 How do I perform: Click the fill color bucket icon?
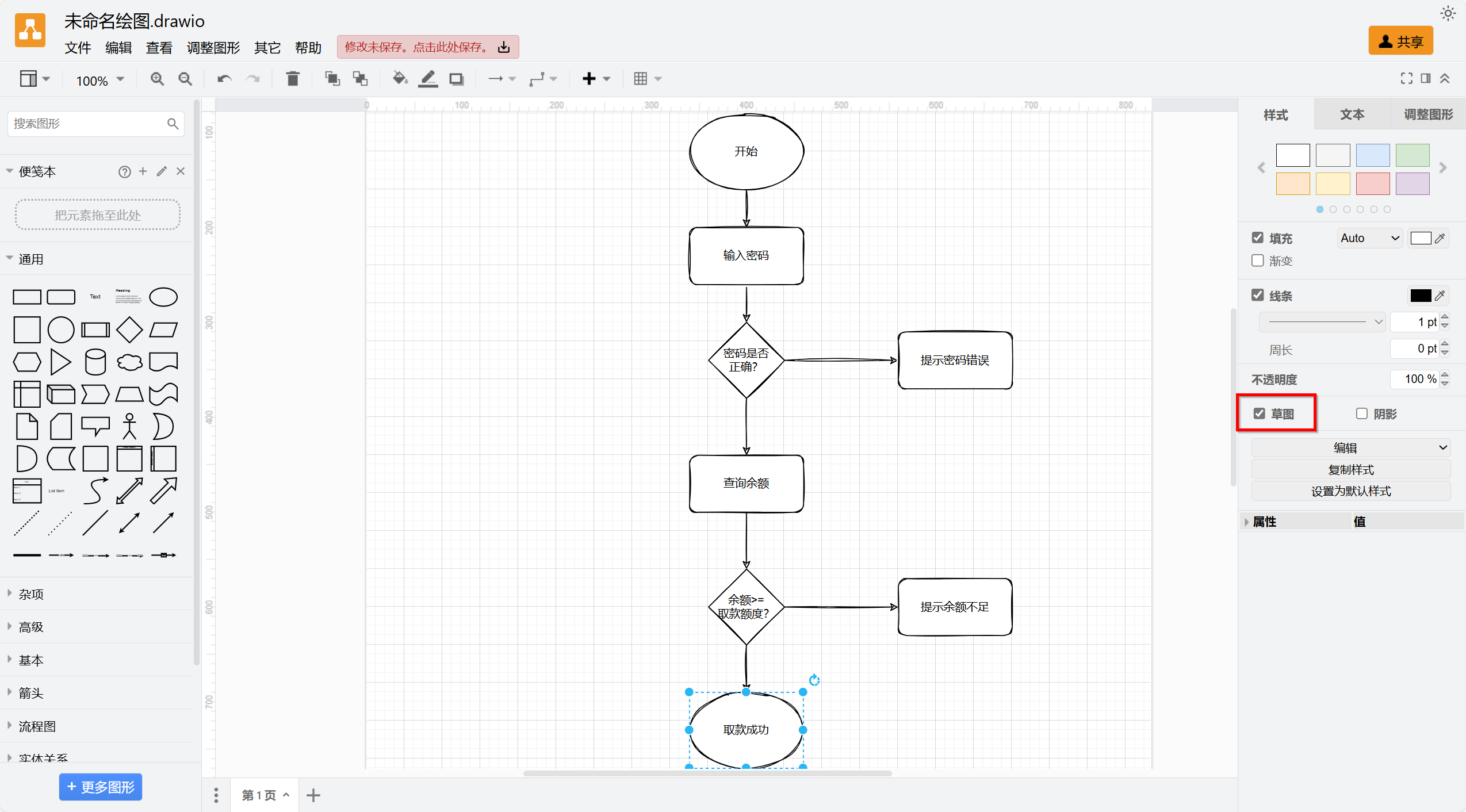point(400,79)
